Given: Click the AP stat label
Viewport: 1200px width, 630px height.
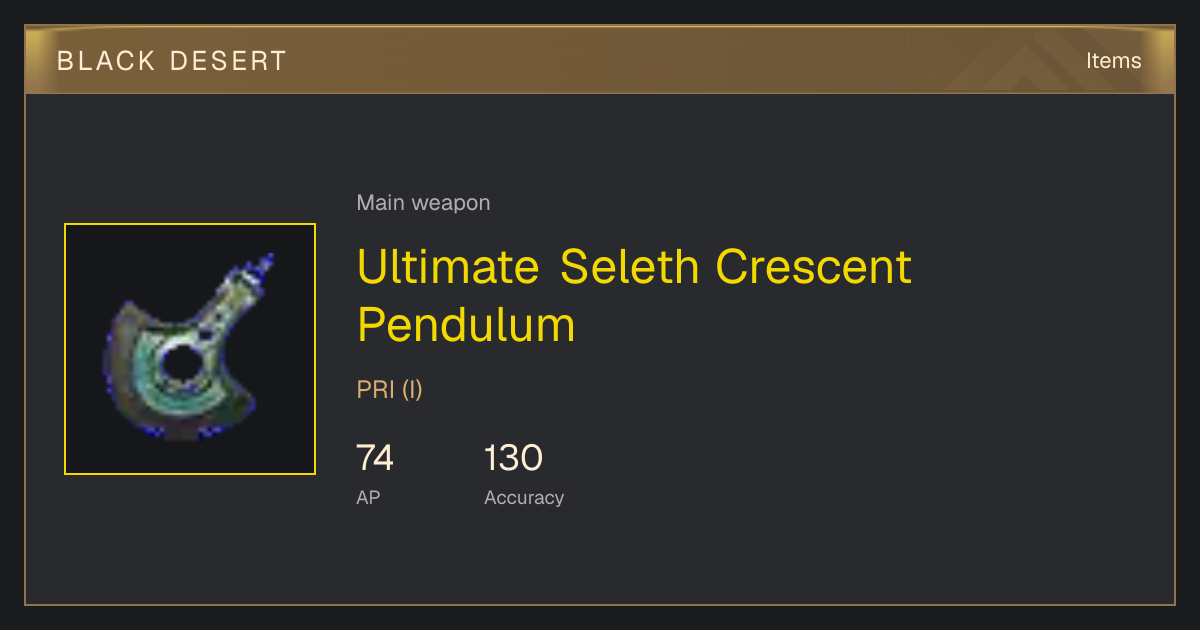Looking at the screenshot, I should (368, 497).
